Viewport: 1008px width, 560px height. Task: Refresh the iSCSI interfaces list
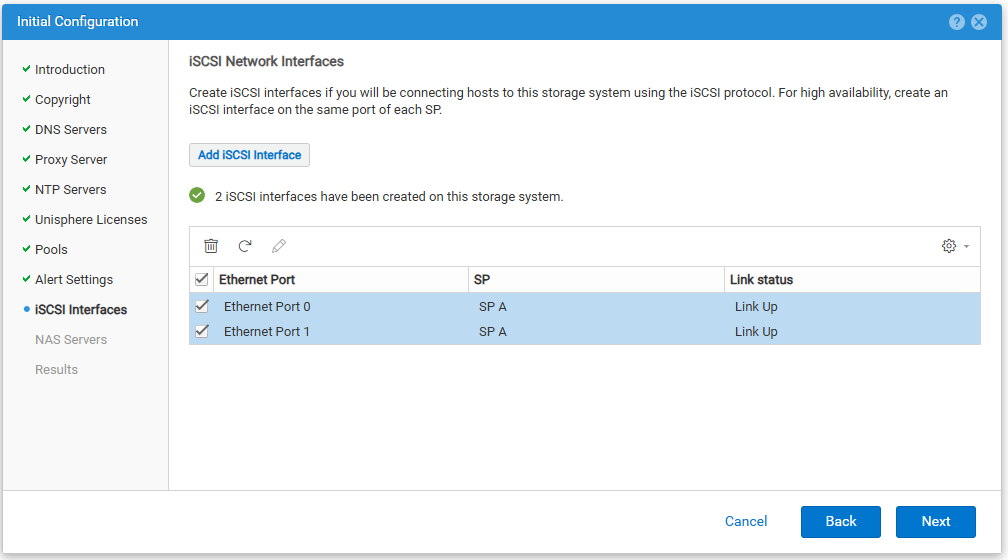pyautogui.click(x=245, y=246)
